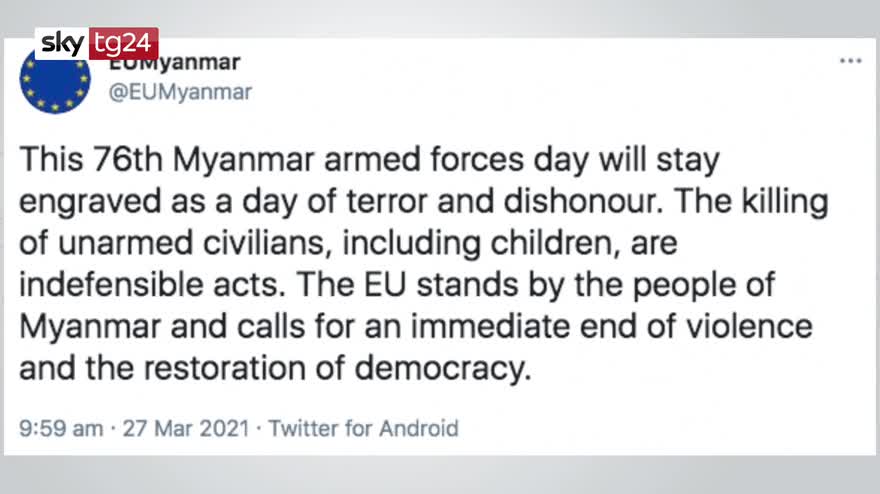Click the red tg24 logo badge
This screenshot has height=494, width=880.
tap(126, 44)
